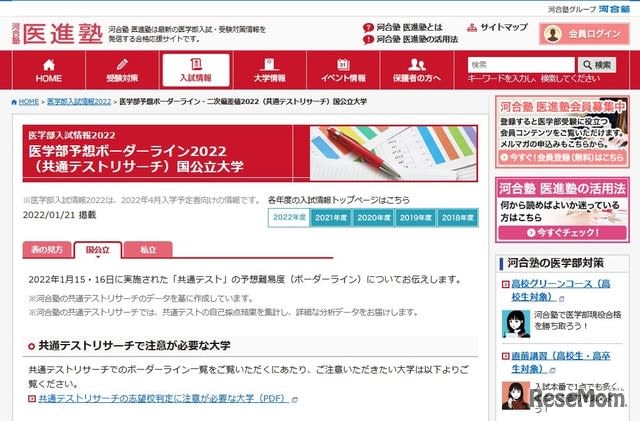The height and width of the screenshot is (421, 640).
Task: Open 受験対策 navigation menu
Action: (x=122, y=70)
